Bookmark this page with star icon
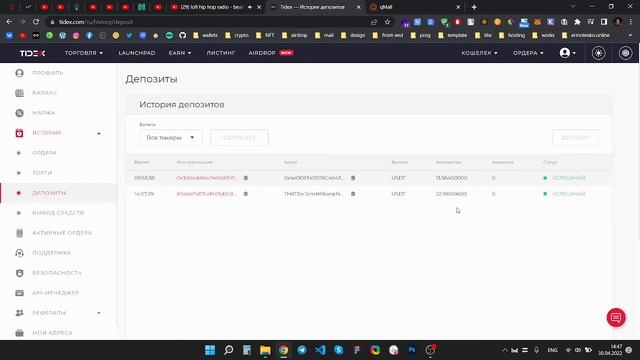The image size is (640, 360). tap(387, 22)
